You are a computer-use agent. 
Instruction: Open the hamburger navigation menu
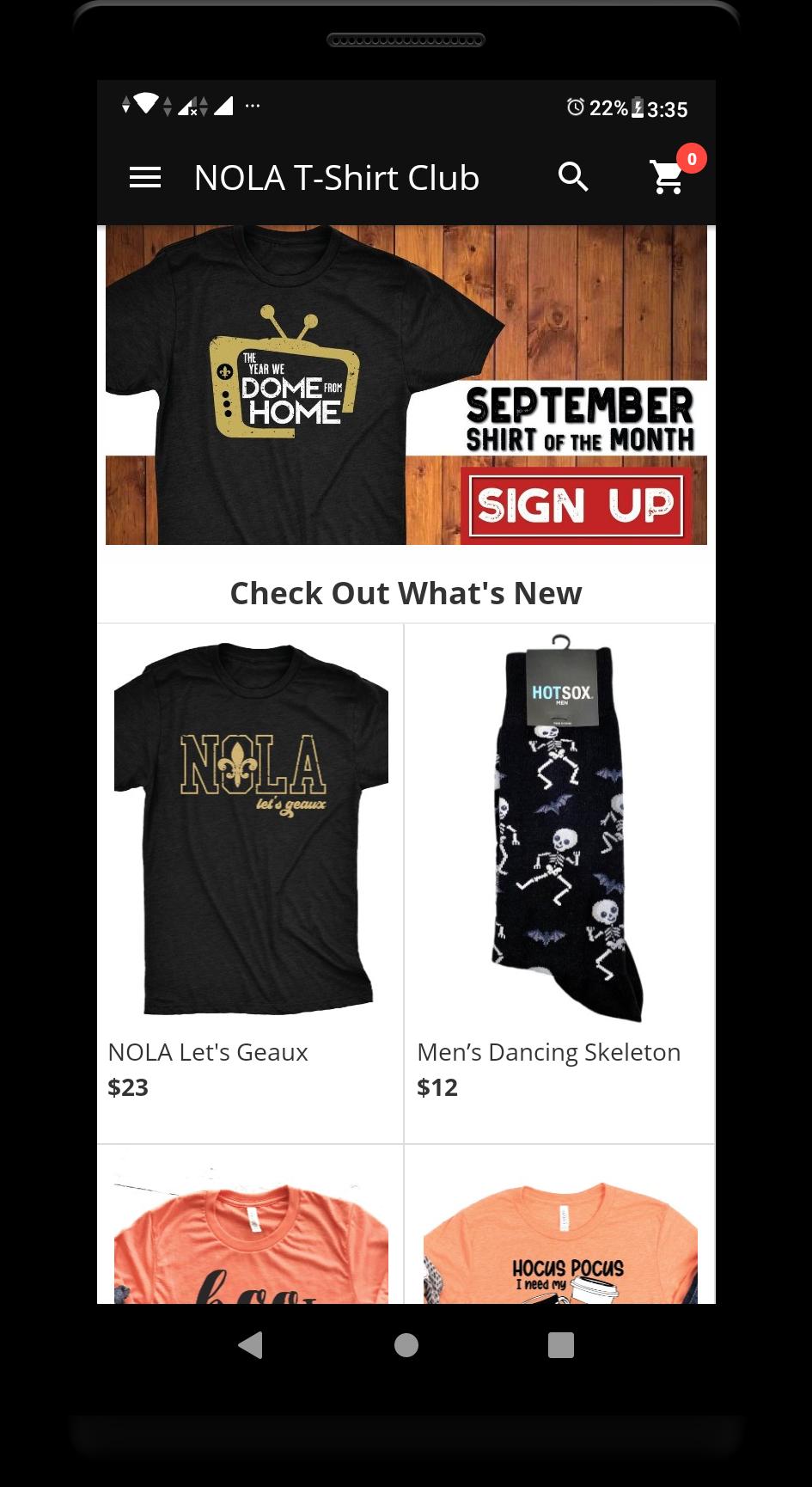(x=145, y=178)
